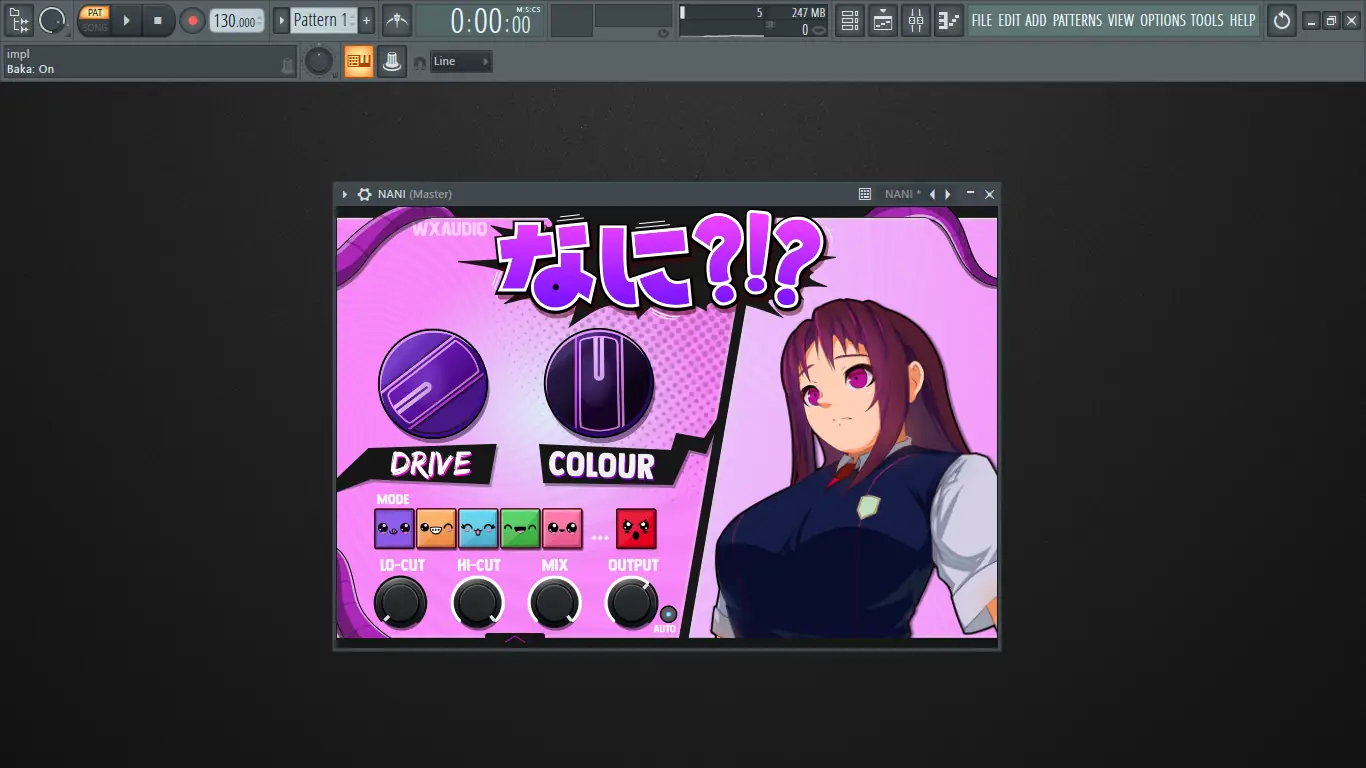Click the metronome circle knob in the top toolbar

click(x=52, y=20)
